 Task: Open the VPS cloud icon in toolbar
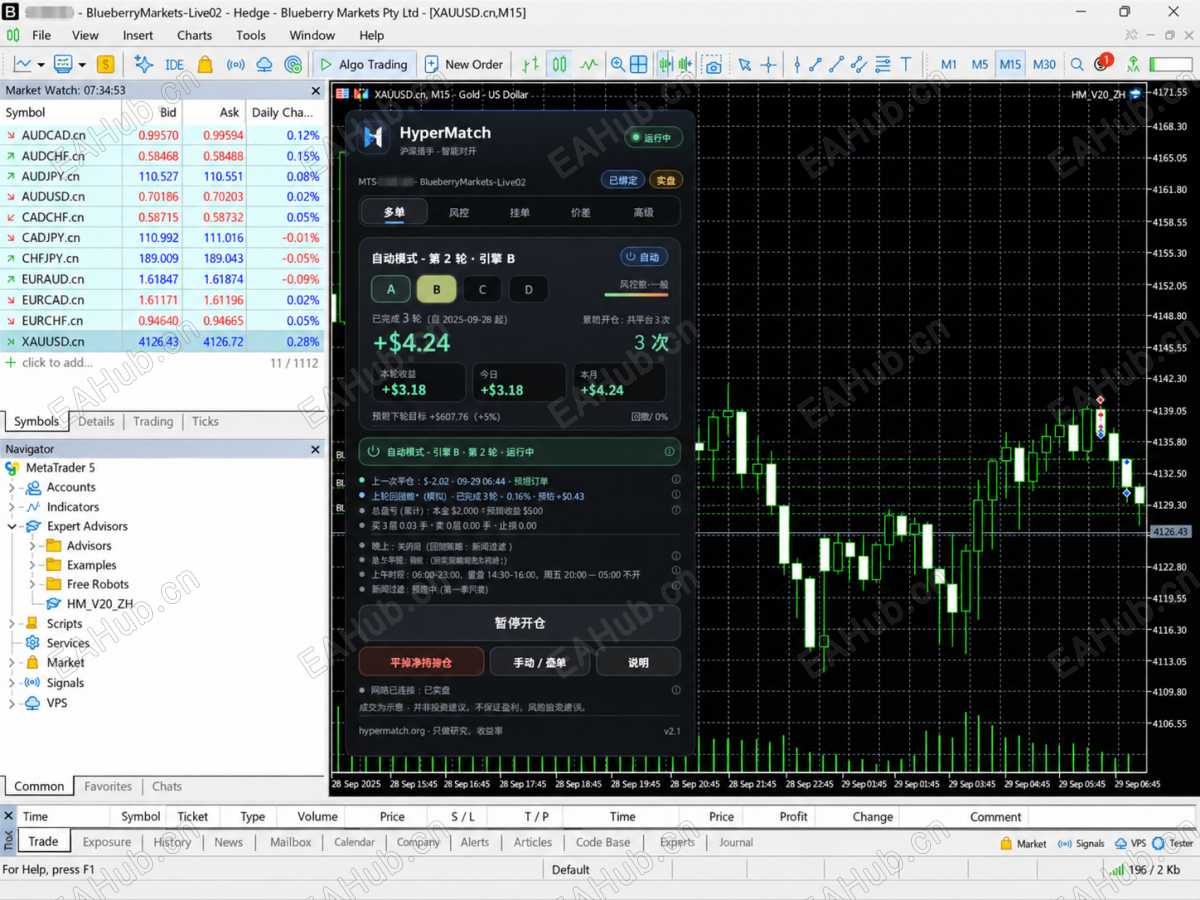264,64
